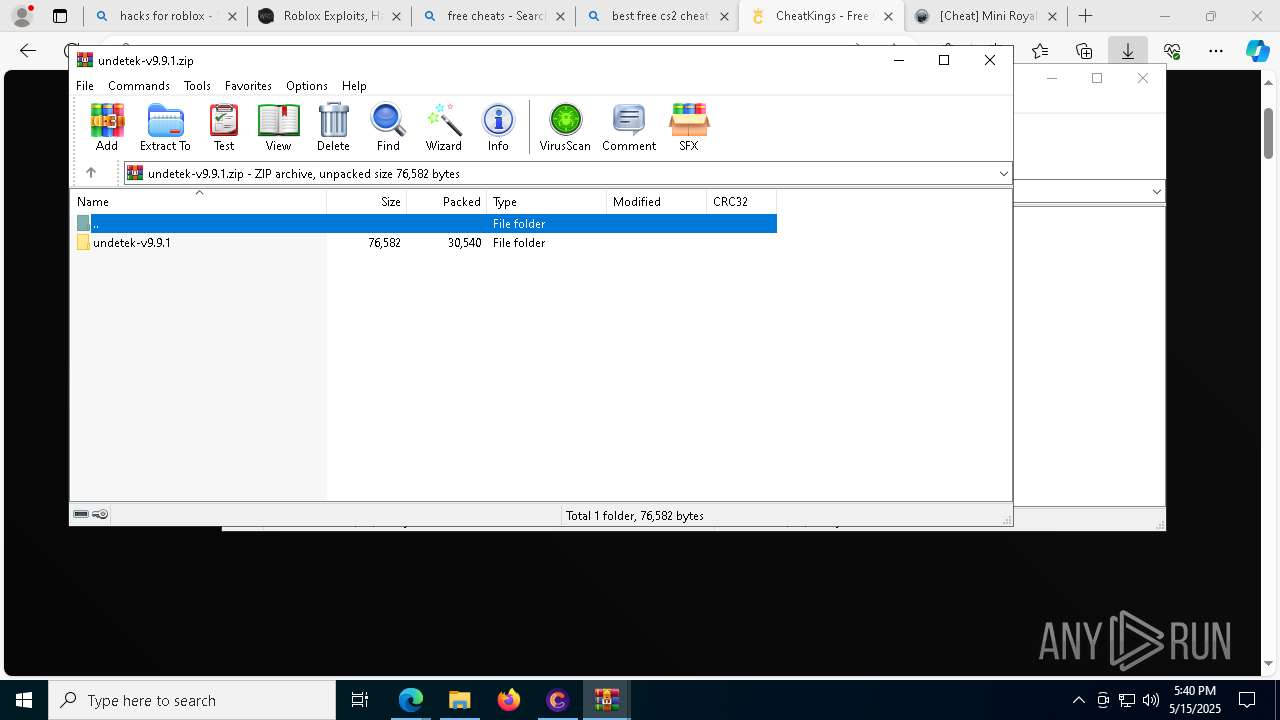Expand the dropdown in the background window
The width and height of the screenshot is (1280, 720).
tap(1156, 191)
